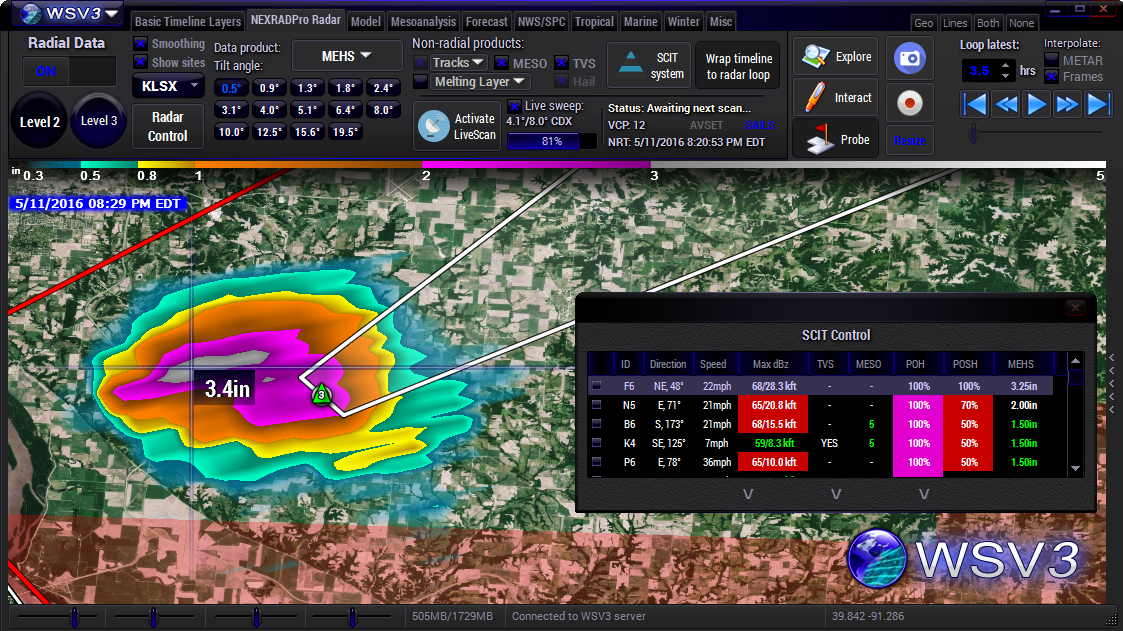Open the Mesoanalysis tab
The width and height of the screenshot is (1123, 631).
[423, 21]
